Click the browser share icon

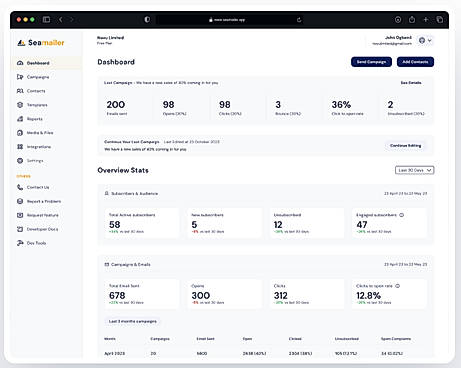pos(412,20)
